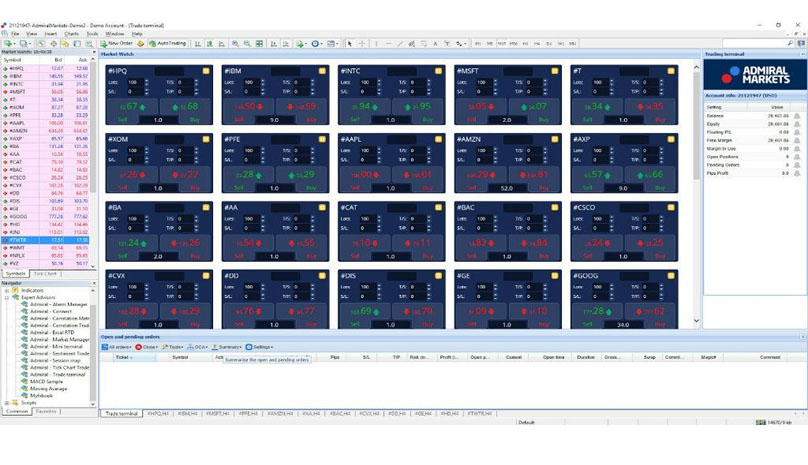Open the Indicators list green-plus dropdown
The image size is (808, 465).
point(301,44)
